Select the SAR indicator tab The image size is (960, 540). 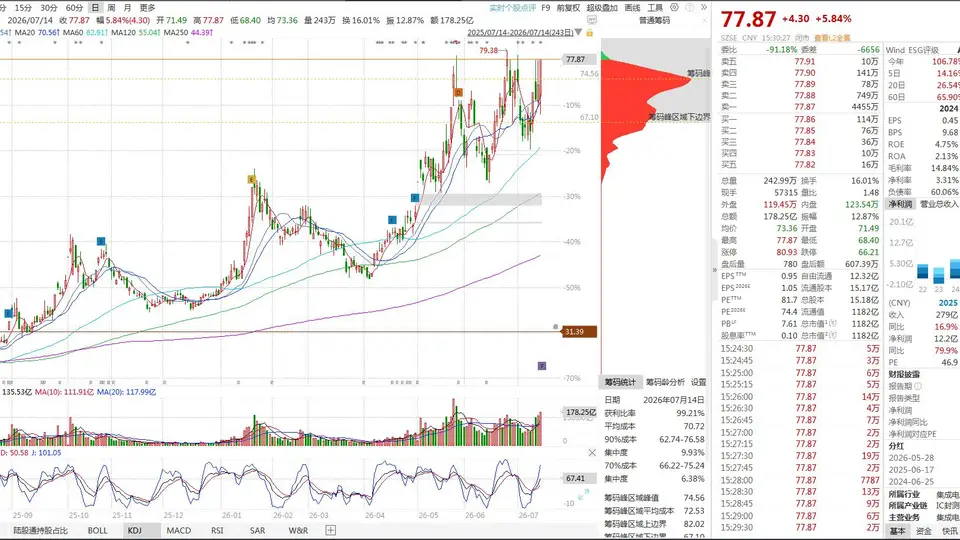pos(257,530)
